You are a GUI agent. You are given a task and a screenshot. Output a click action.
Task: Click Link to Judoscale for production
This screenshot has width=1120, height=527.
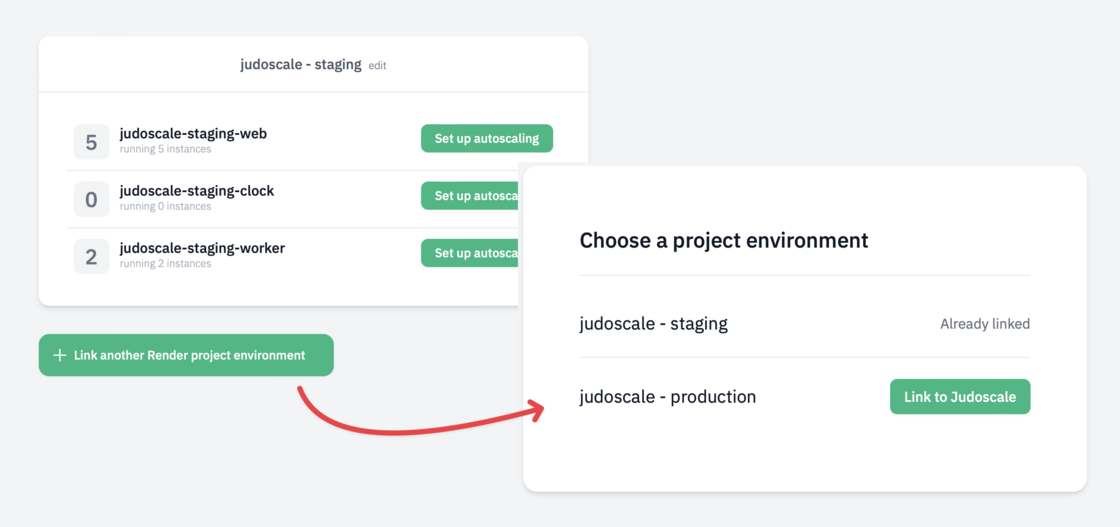pyautogui.click(x=960, y=396)
